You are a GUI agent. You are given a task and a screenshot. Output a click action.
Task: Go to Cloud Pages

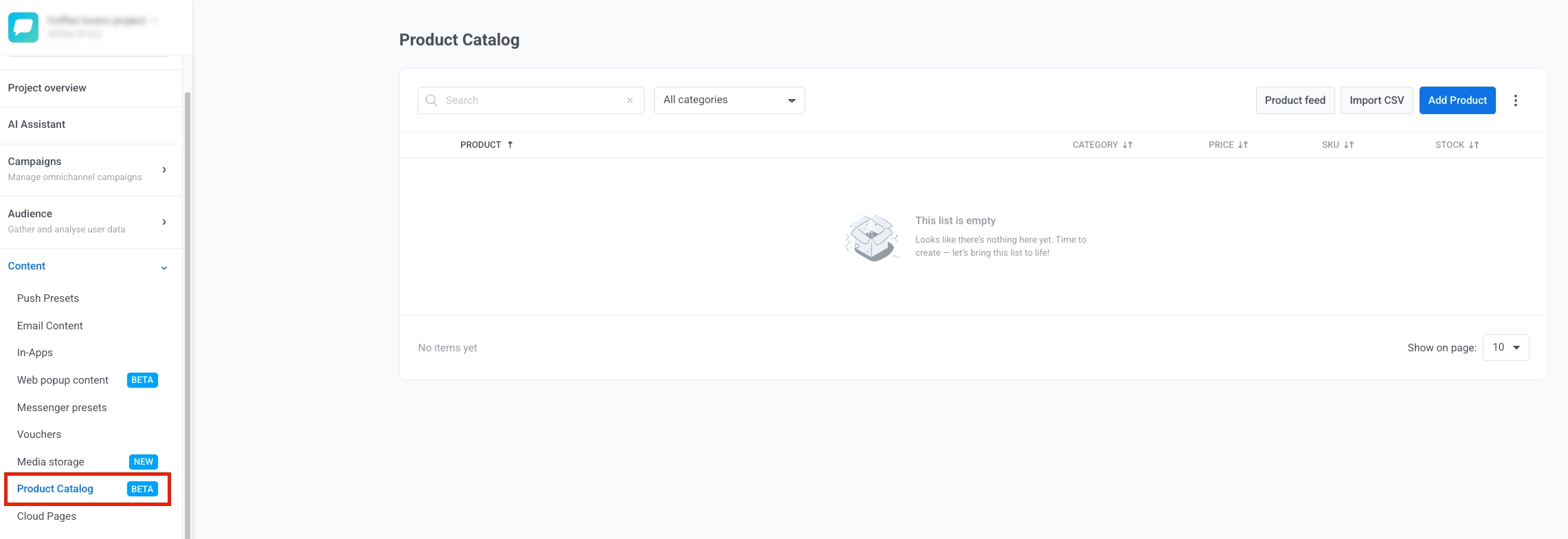(47, 516)
